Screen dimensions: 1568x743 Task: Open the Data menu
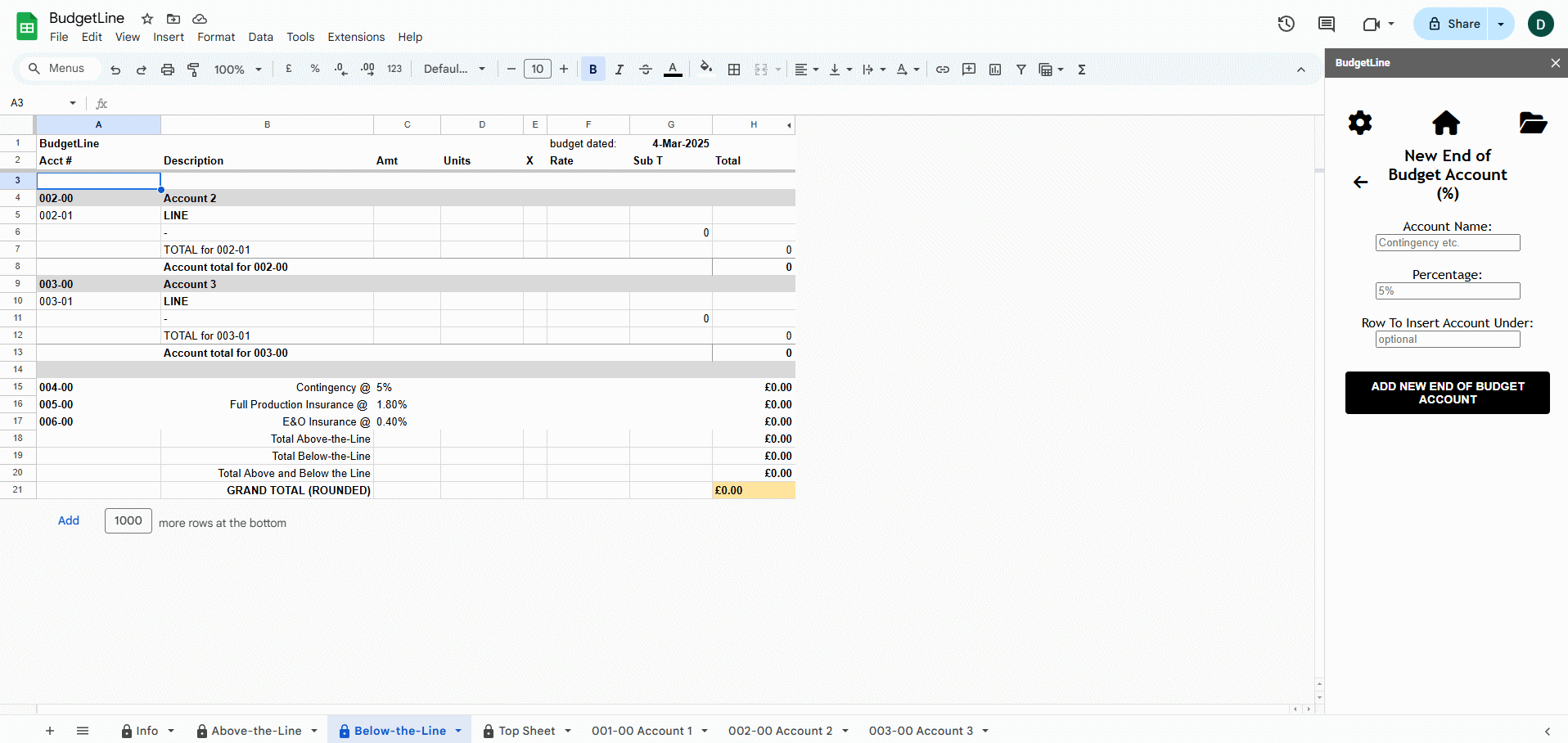click(x=261, y=37)
